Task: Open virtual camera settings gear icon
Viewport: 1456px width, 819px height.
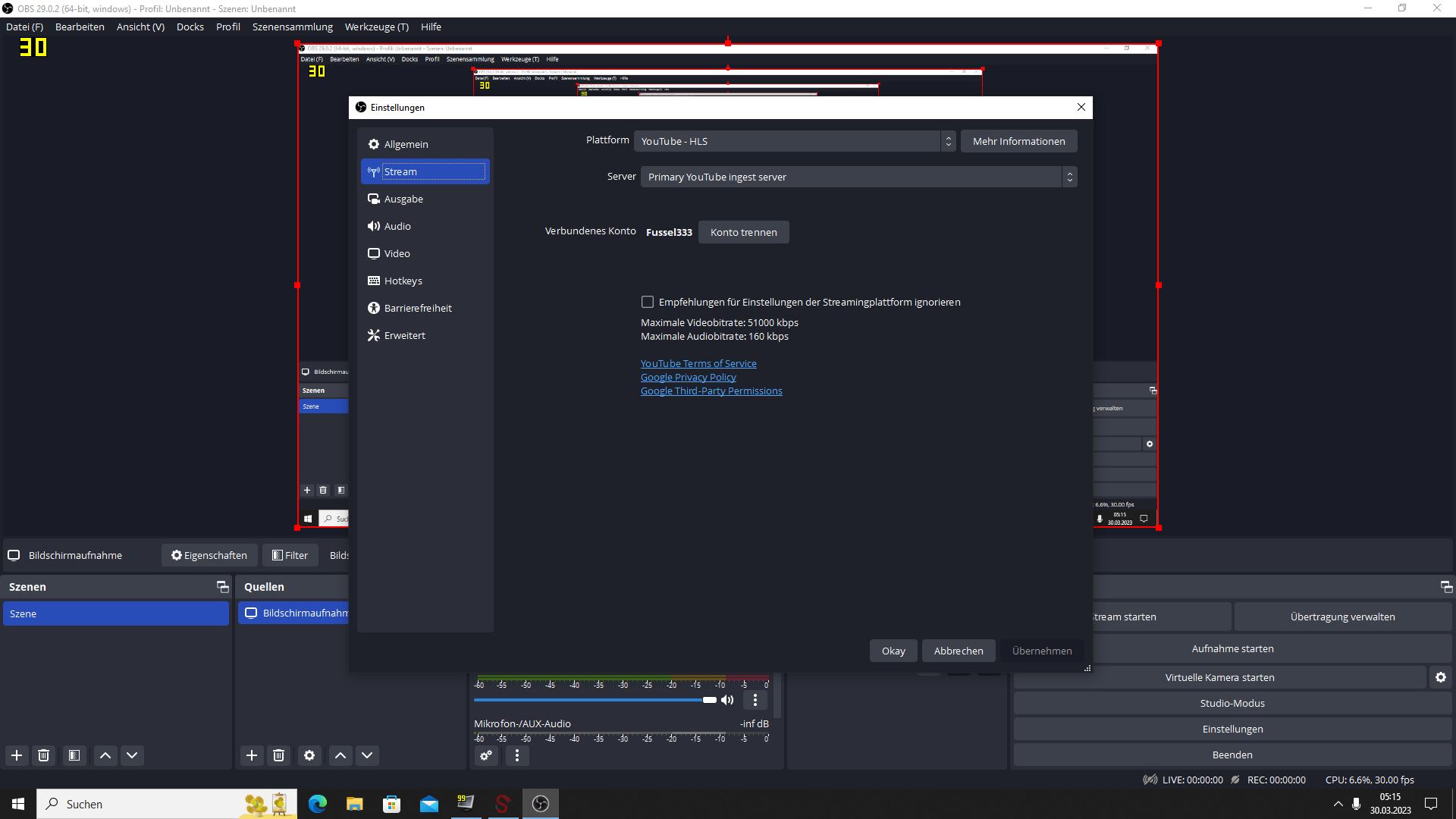Action: point(1441,677)
